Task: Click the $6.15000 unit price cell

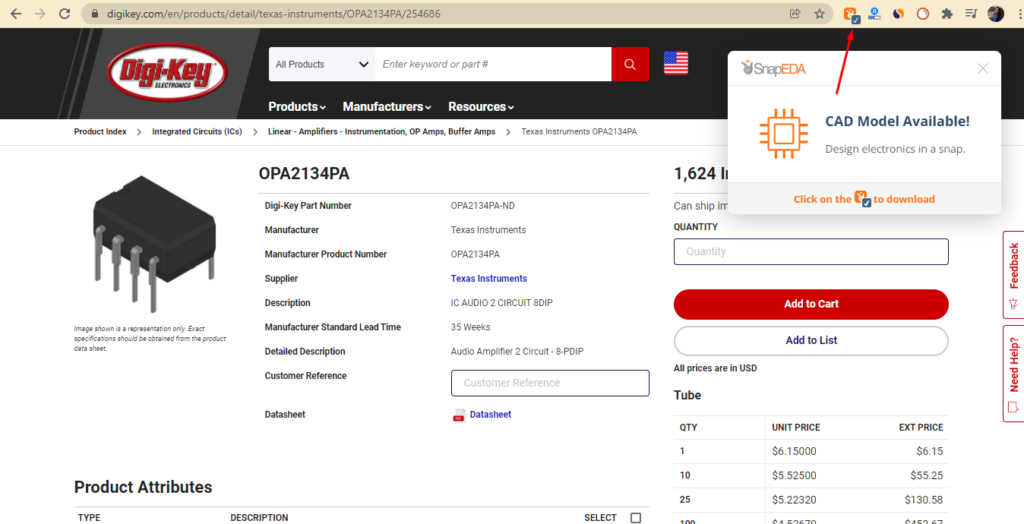Action: [794, 451]
